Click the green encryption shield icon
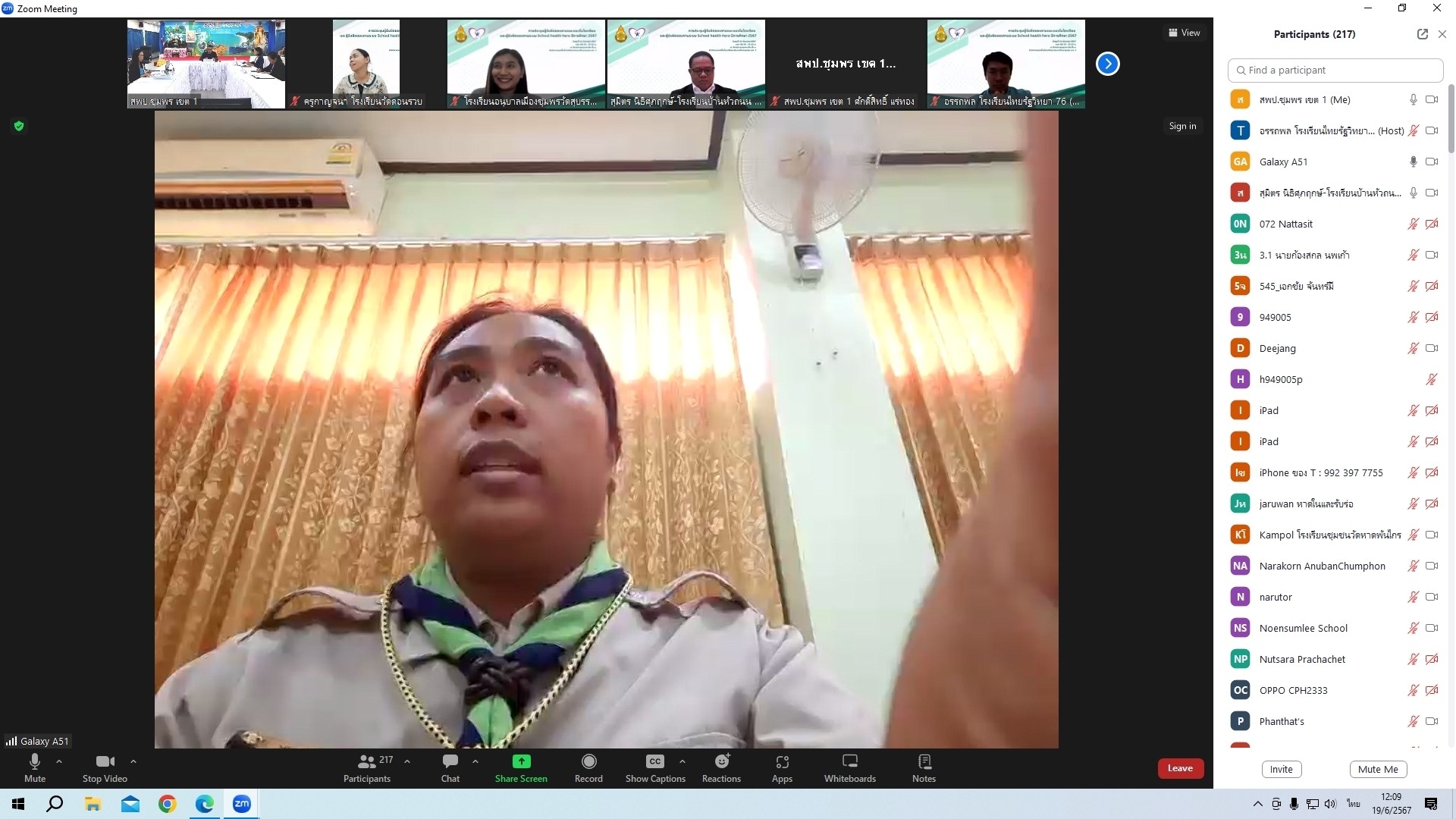1456x819 pixels. tap(19, 126)
